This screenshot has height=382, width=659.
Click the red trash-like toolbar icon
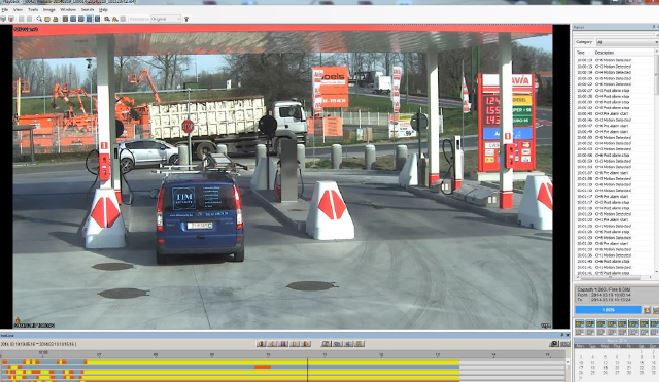(11, 19)
